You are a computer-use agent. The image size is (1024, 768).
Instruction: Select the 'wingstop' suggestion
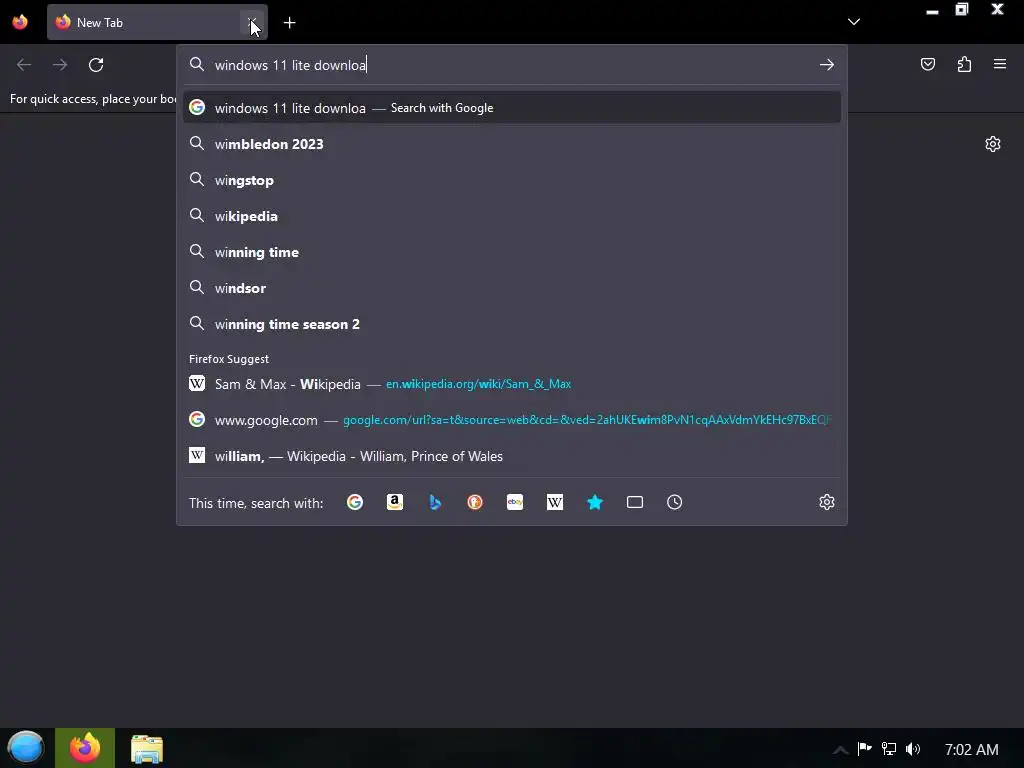point(511,180)
